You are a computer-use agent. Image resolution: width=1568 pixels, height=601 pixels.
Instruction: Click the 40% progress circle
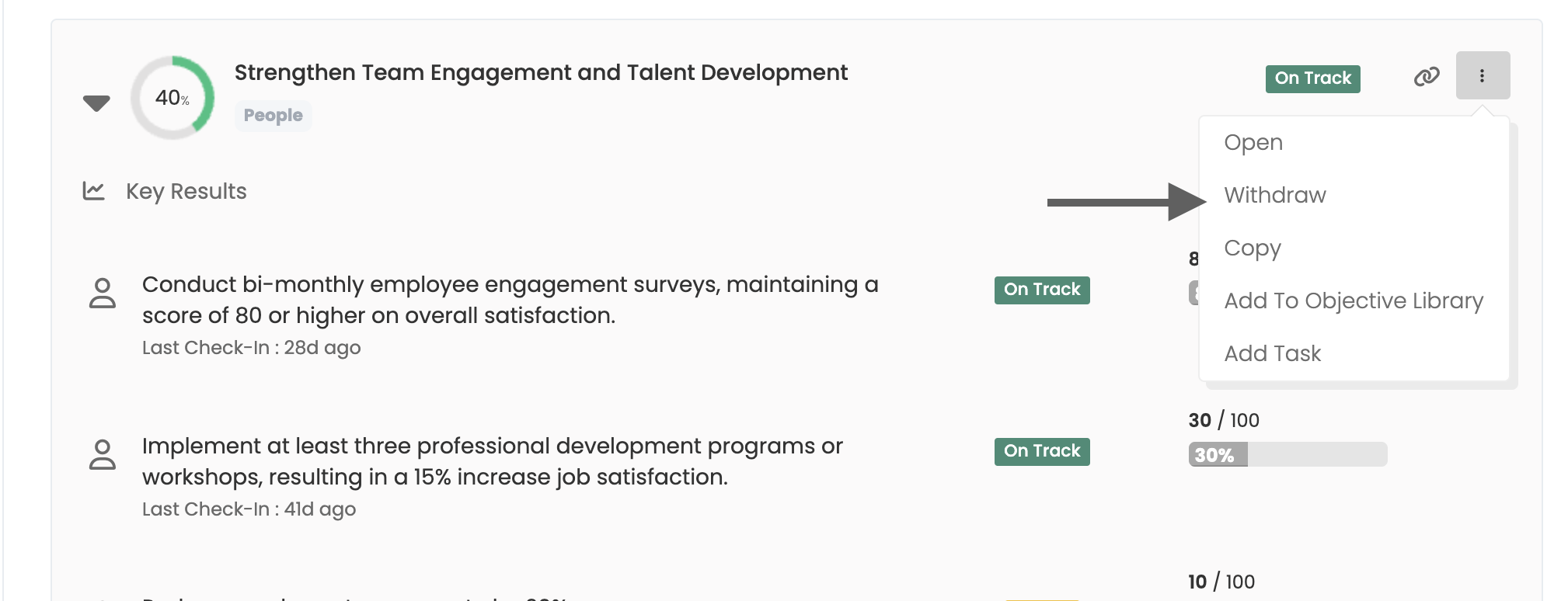tap(172, 98)
